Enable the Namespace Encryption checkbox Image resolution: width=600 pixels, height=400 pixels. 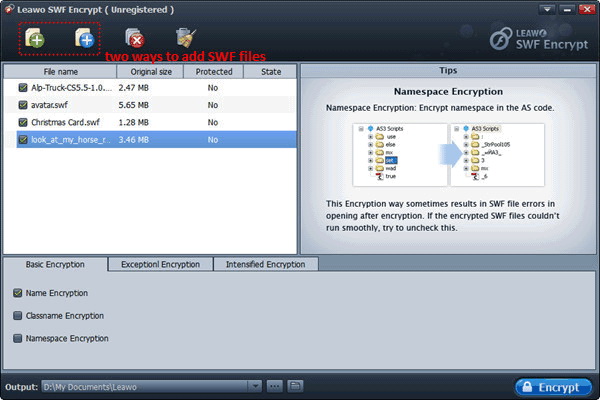click(18, 338)
